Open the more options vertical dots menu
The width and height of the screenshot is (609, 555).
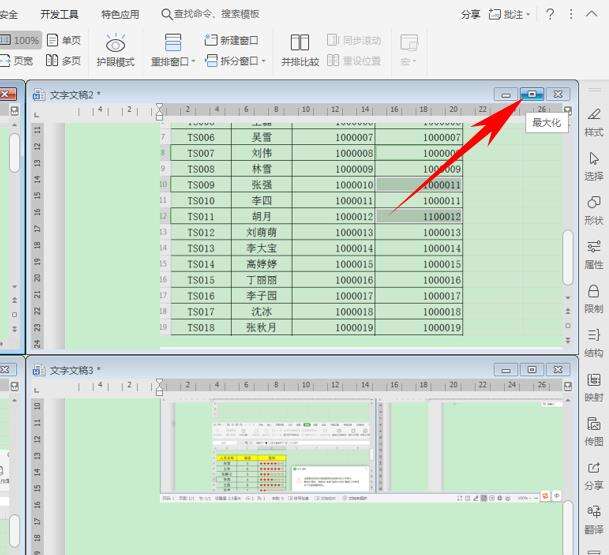(571, 15)
